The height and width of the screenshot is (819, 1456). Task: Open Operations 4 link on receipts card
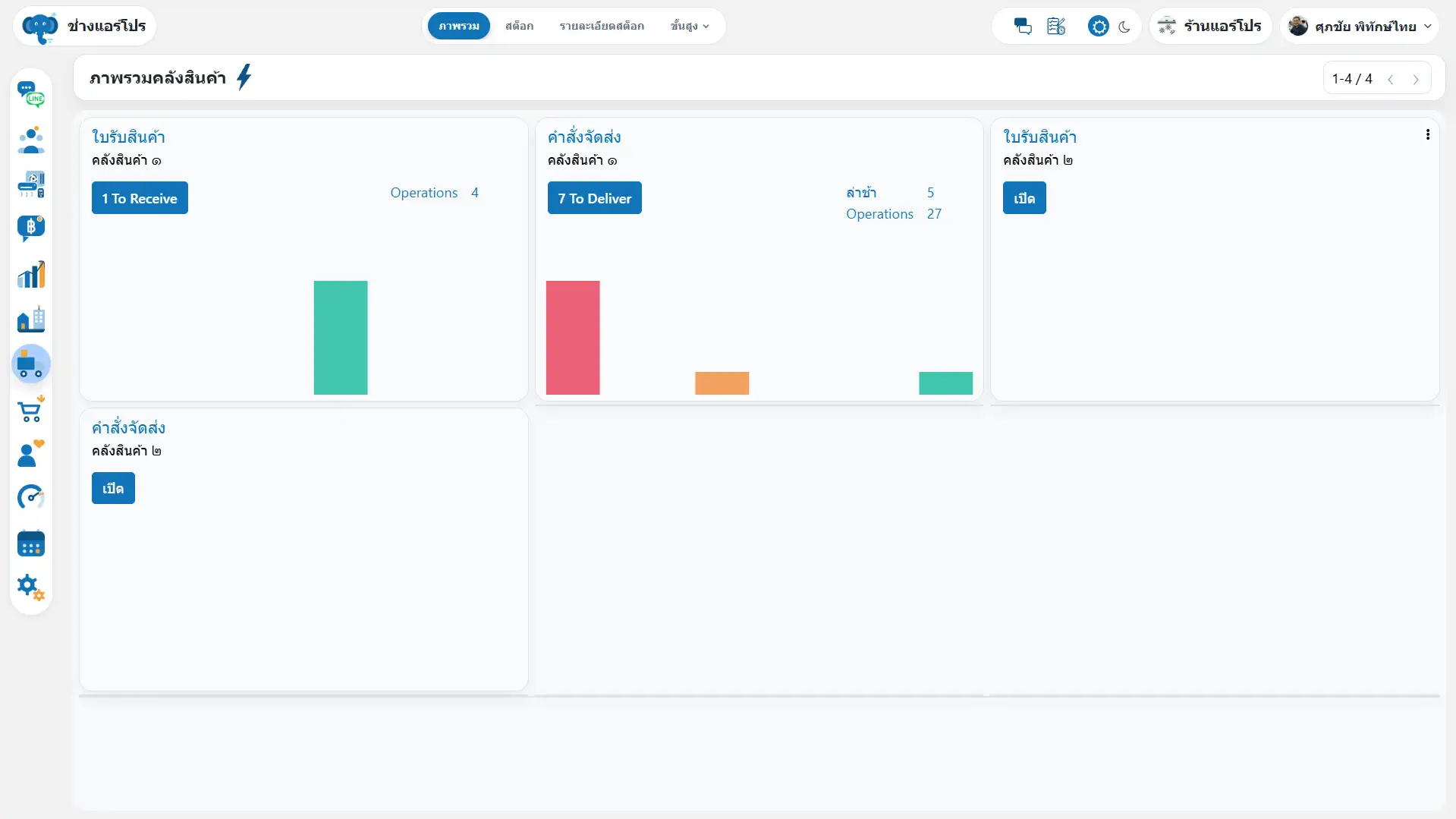click(x=434, y=193)
